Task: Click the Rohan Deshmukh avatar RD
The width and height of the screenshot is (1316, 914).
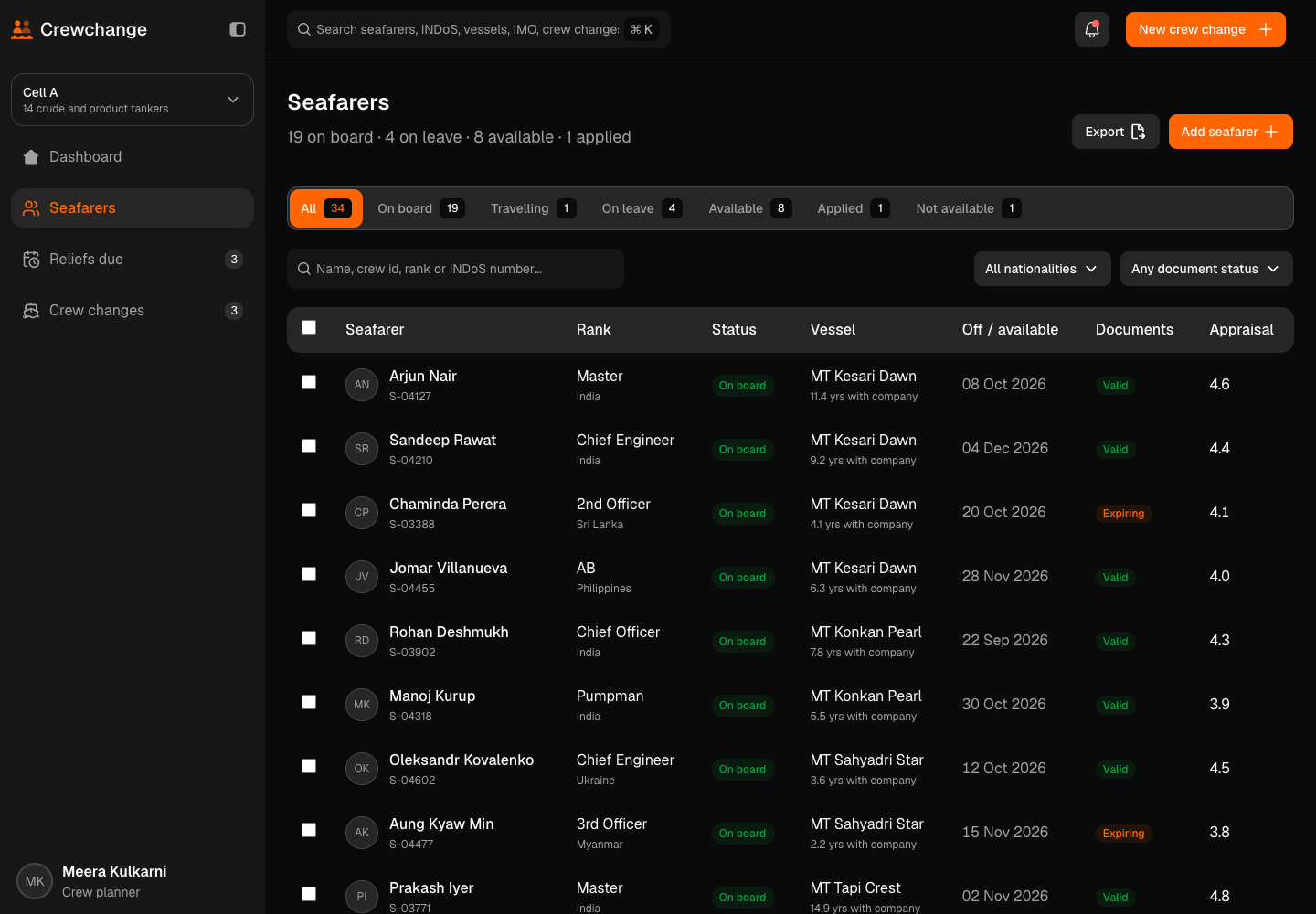Action: pos(362,641)
